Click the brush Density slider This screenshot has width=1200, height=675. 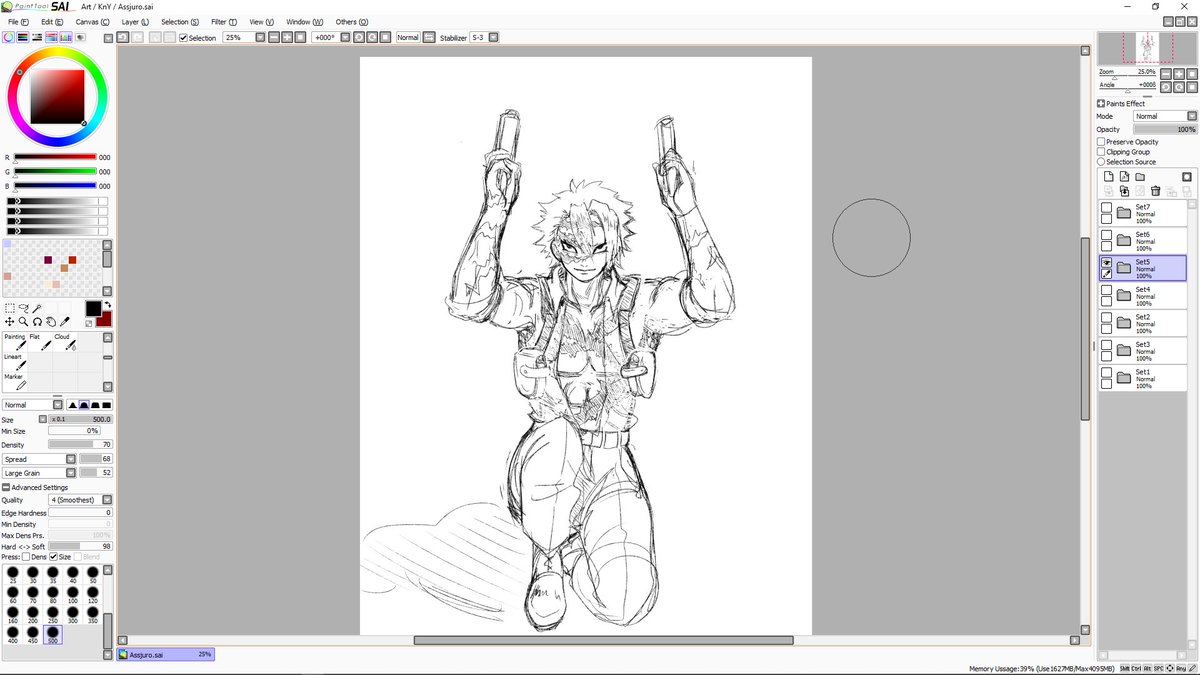[x=80, y=445]
